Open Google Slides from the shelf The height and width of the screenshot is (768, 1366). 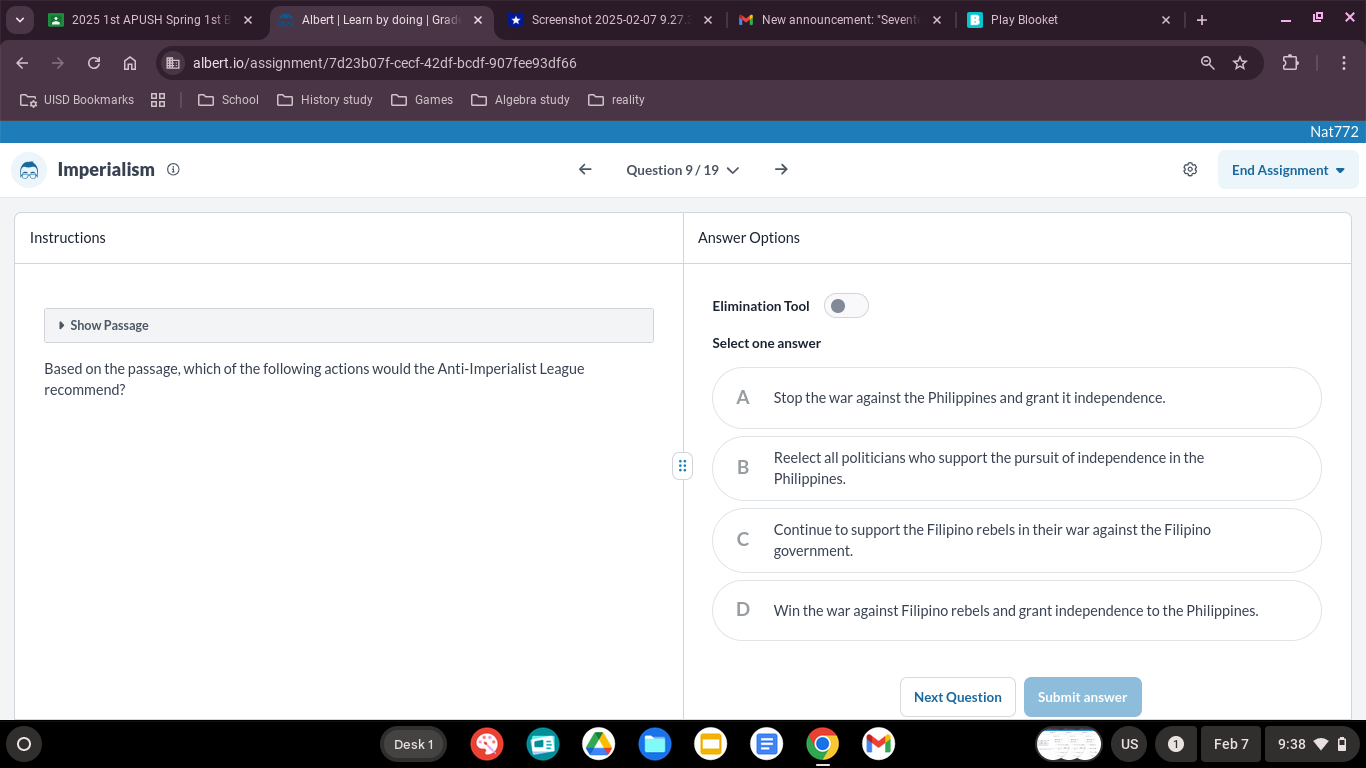pyautogui.click(x=711, y=744)
